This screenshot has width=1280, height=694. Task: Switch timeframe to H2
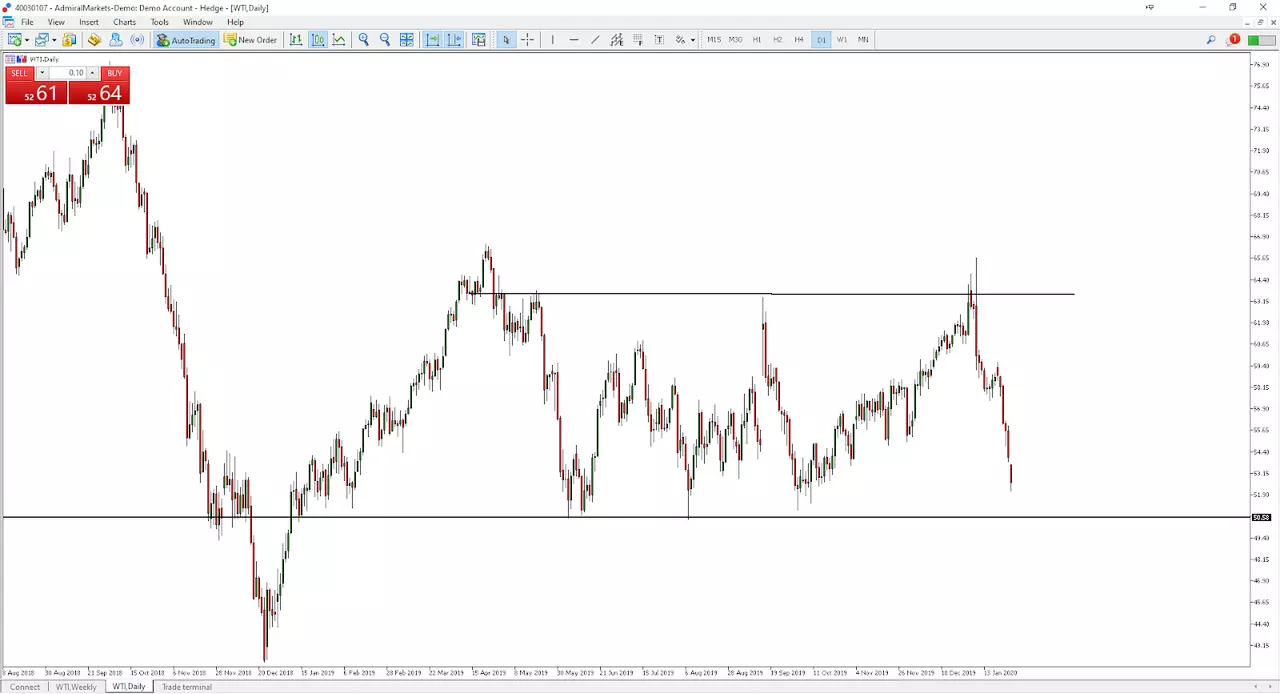click(x=778, y=40)
